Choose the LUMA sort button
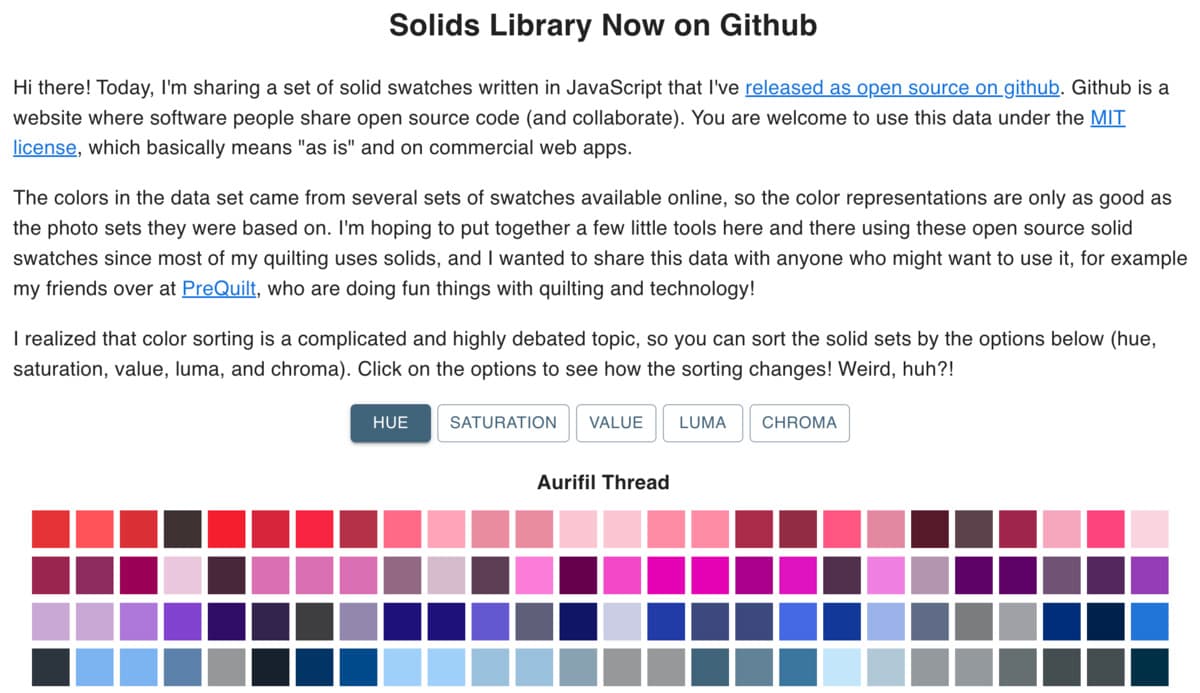 click(703, 423)
